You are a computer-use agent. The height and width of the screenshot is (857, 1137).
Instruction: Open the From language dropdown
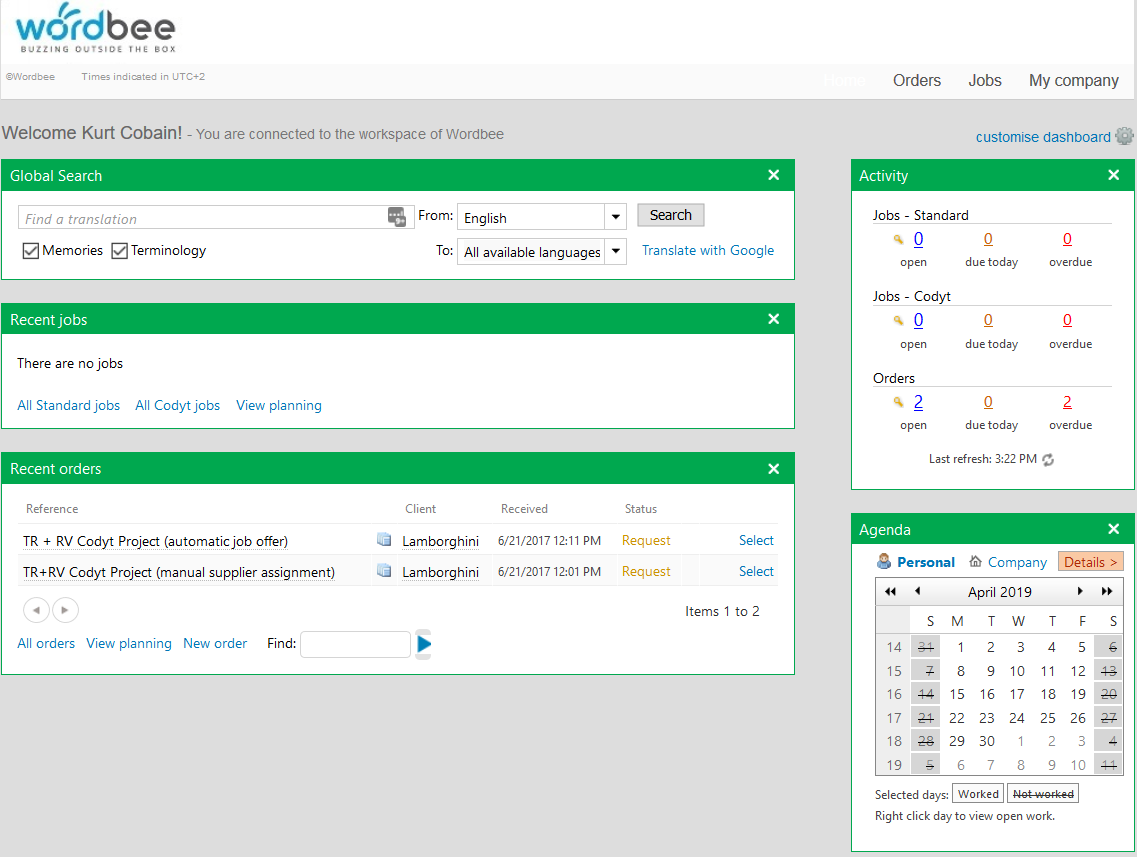click(x=615, y=217)
